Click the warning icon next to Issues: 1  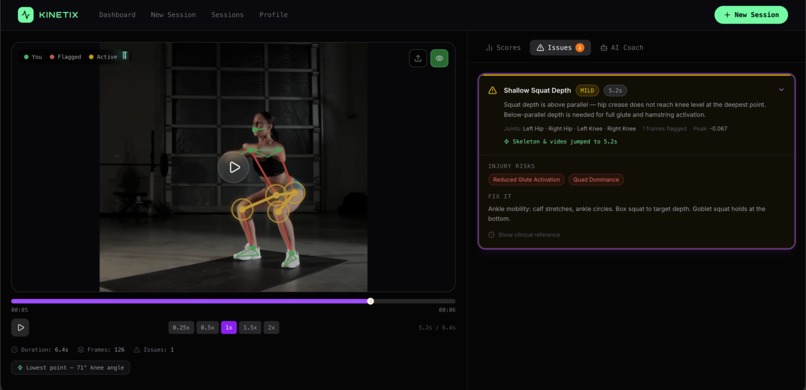pos(137,349)
